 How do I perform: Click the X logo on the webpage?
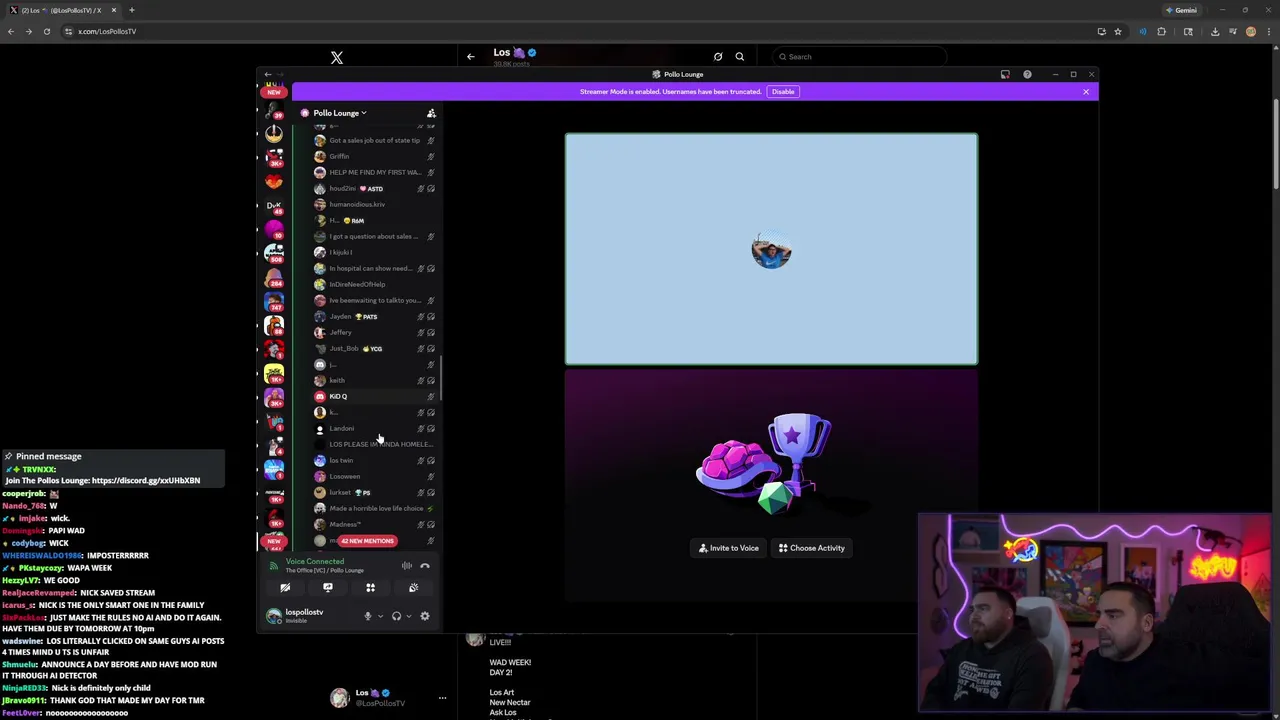click(337, 58)
